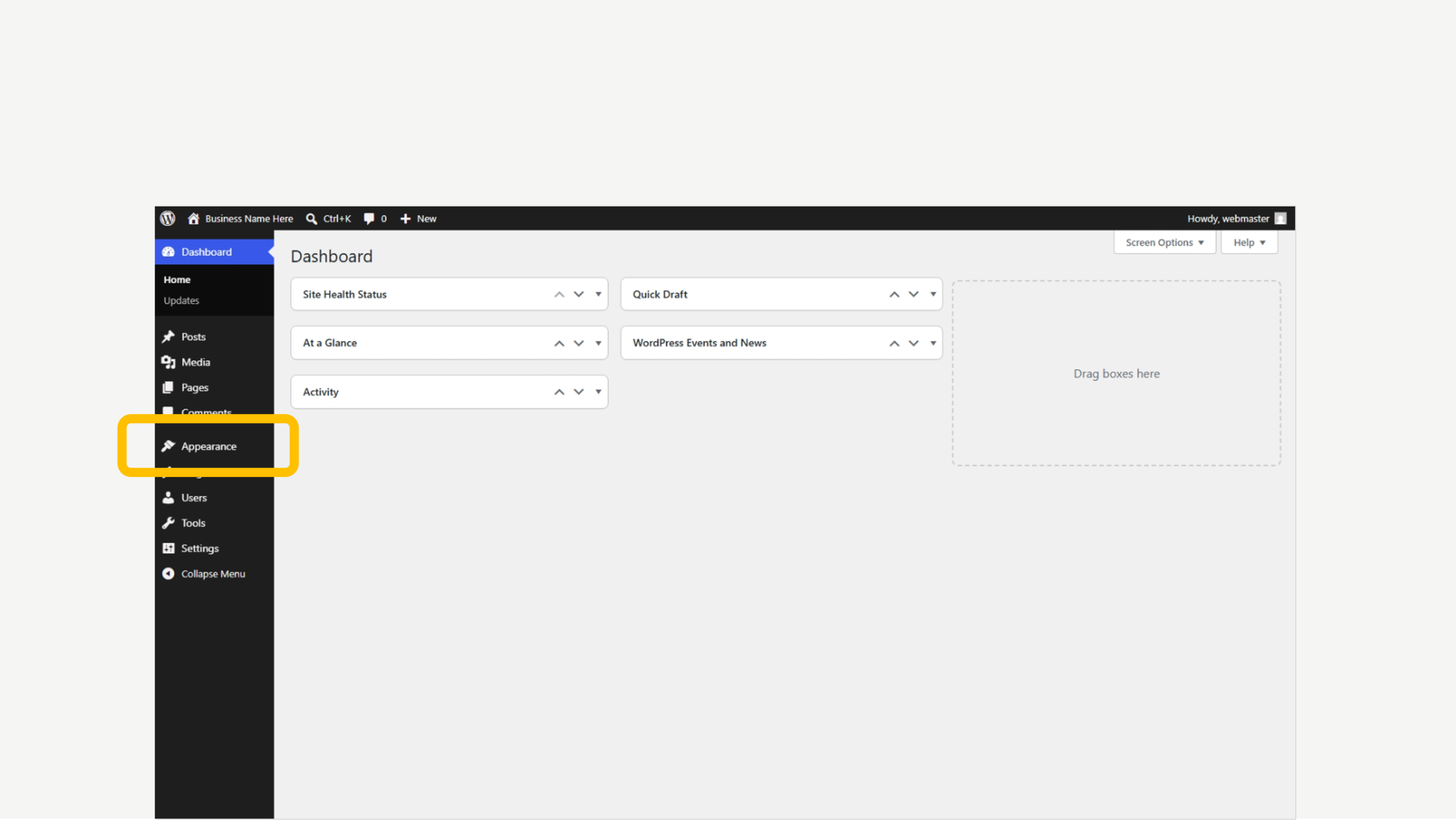Click the plus New icon
The height and width of the screenshot is (820, 1456).
point(405,219)
